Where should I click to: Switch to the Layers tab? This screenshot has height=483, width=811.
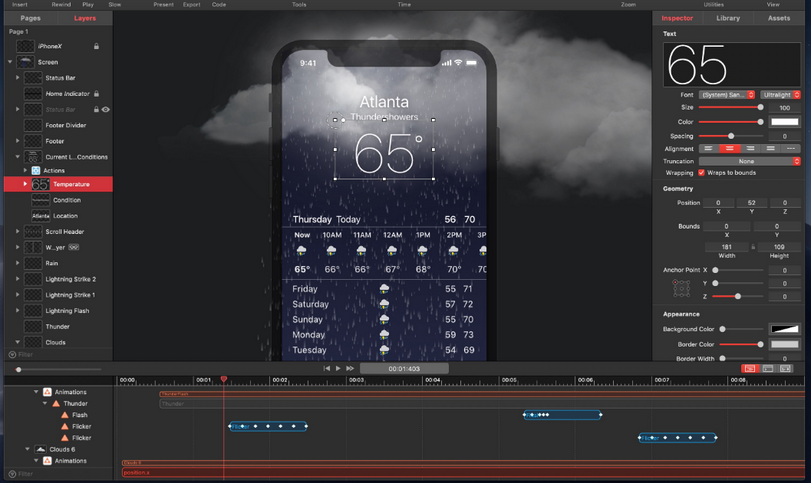(85, 18)
